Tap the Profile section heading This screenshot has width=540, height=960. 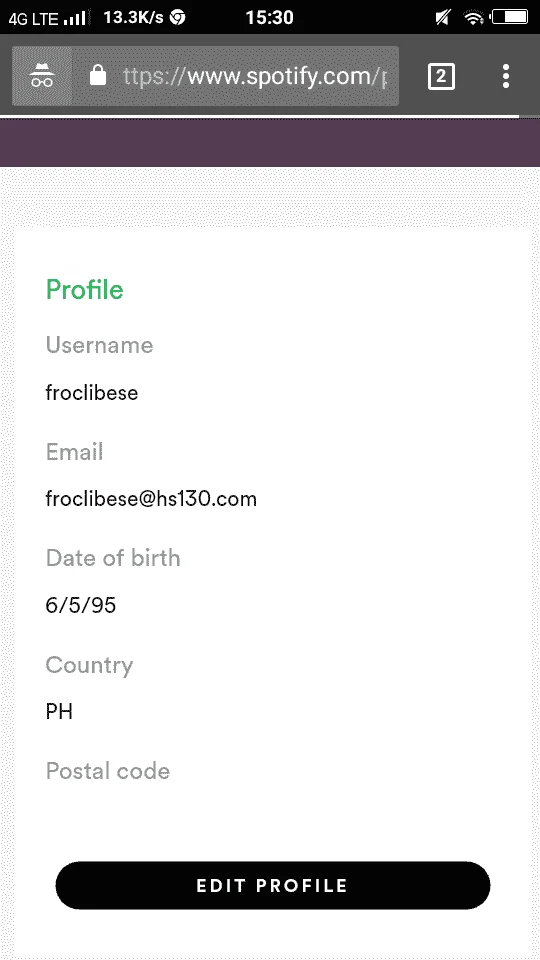tap(84, 289)
